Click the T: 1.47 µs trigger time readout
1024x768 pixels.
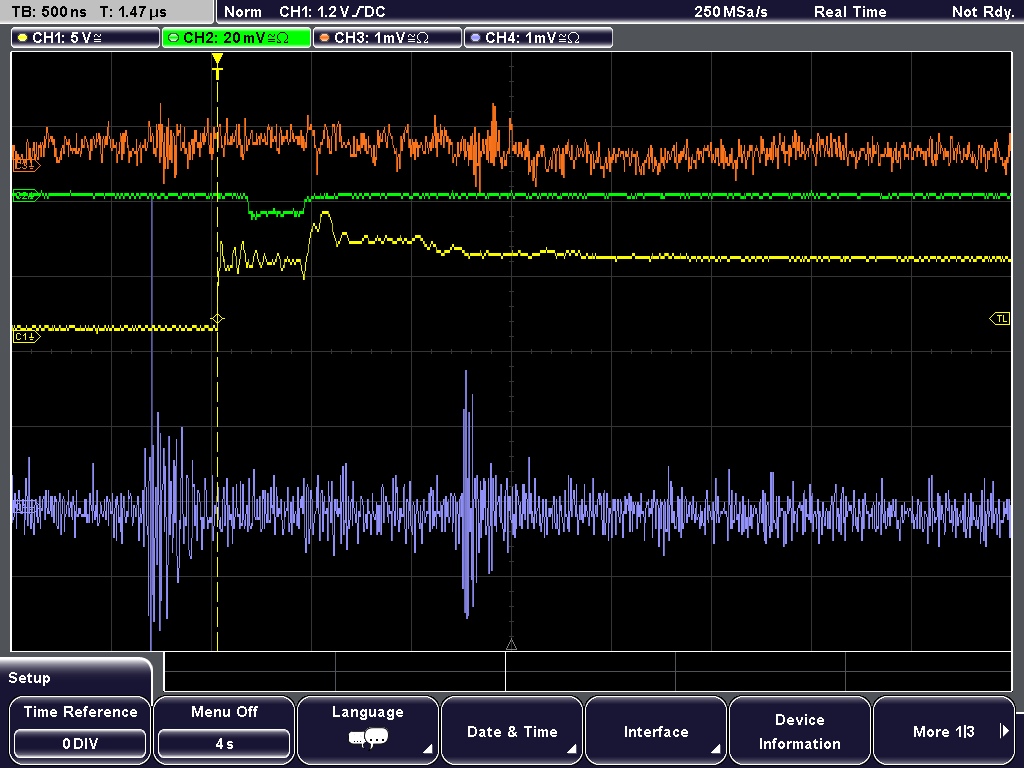pyautogui.click(x=133, y=12)
